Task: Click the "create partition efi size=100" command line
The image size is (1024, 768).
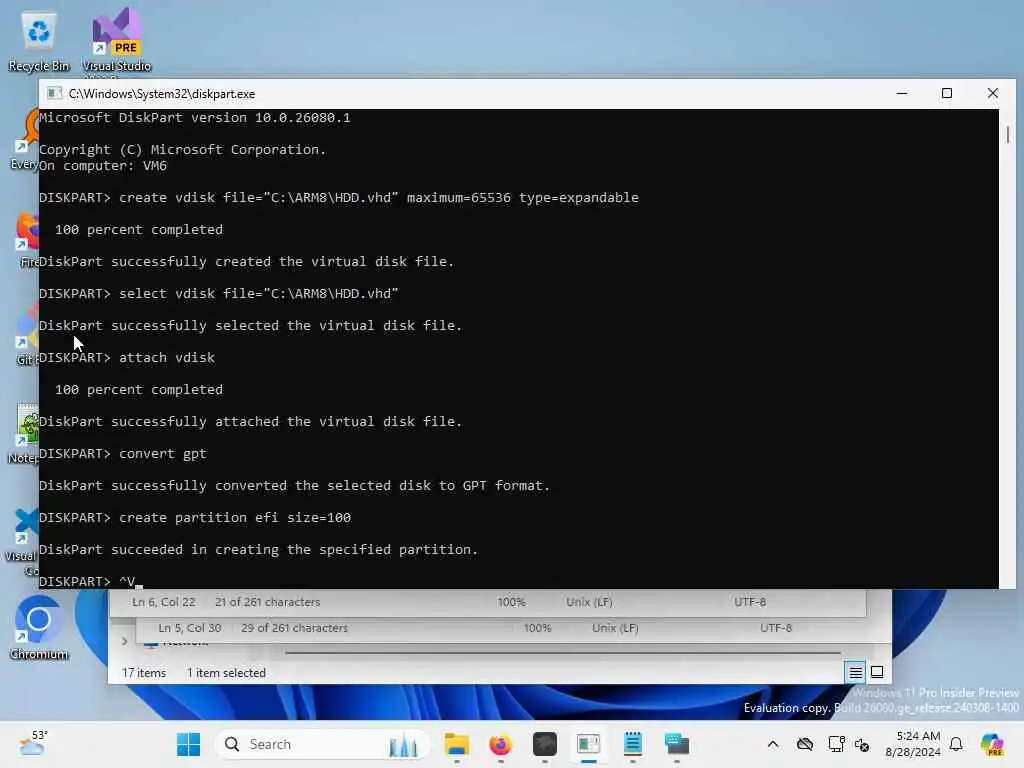Action: click(x=195, y=517)
